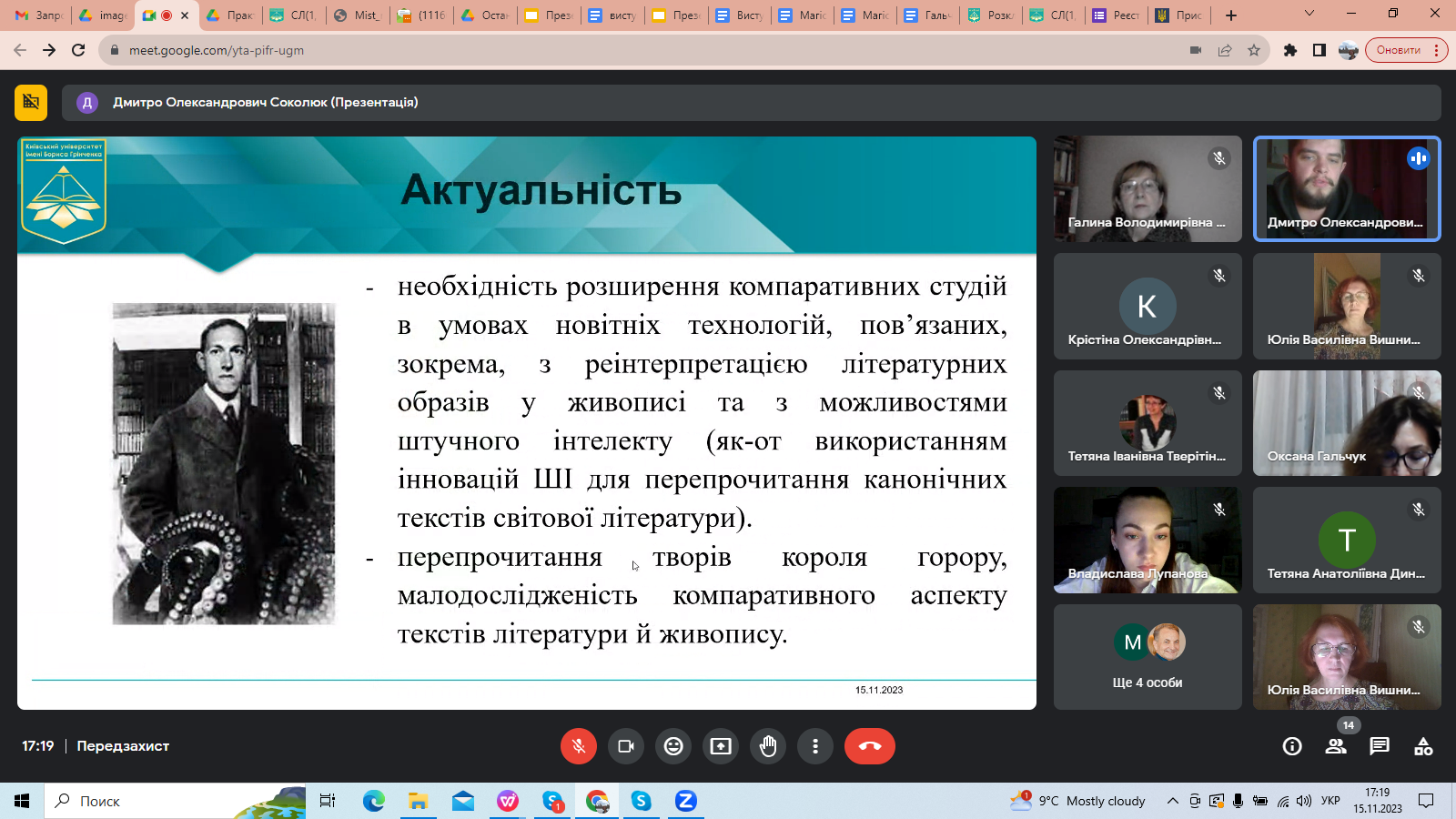Open the browser extensions puzzle icon
Viewport: 1456px width, 819px height.
tap(1289, 50)
